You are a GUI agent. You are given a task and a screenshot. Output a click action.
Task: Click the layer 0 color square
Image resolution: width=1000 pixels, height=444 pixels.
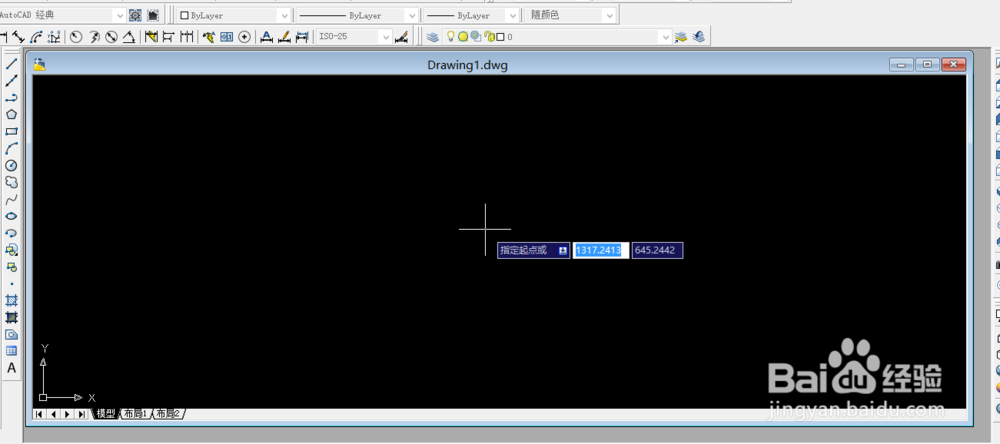(501, 37)
